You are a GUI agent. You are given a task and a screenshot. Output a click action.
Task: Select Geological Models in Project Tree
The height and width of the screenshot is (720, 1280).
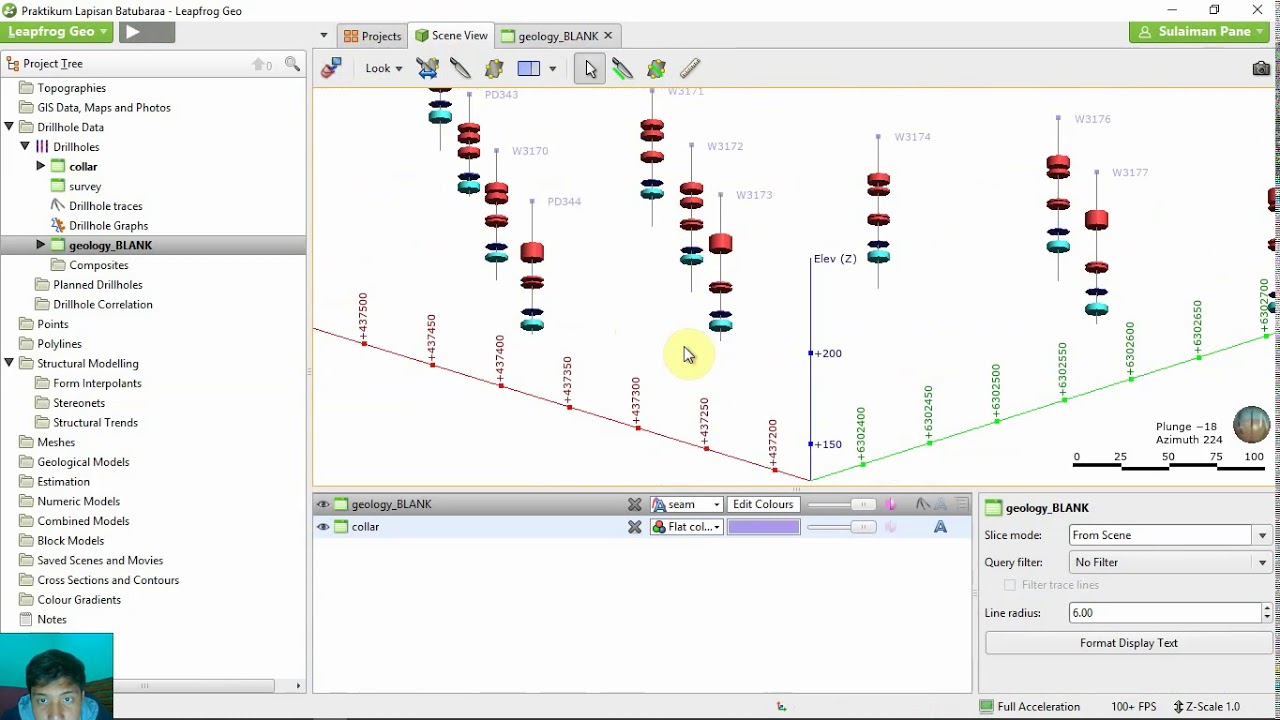(x=83, y=462)
